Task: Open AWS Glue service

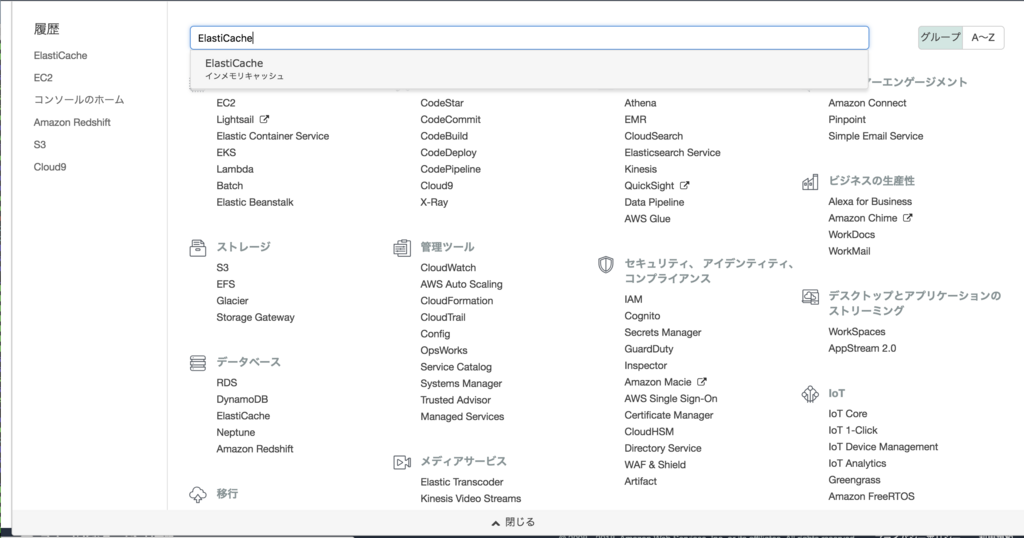Action: (x=647, y=219)
